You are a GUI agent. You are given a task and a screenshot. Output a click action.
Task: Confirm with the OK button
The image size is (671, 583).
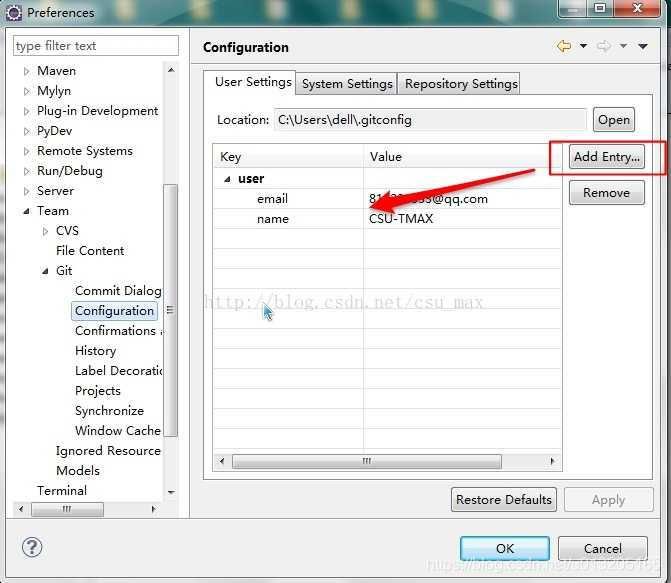tap(505, 548)
